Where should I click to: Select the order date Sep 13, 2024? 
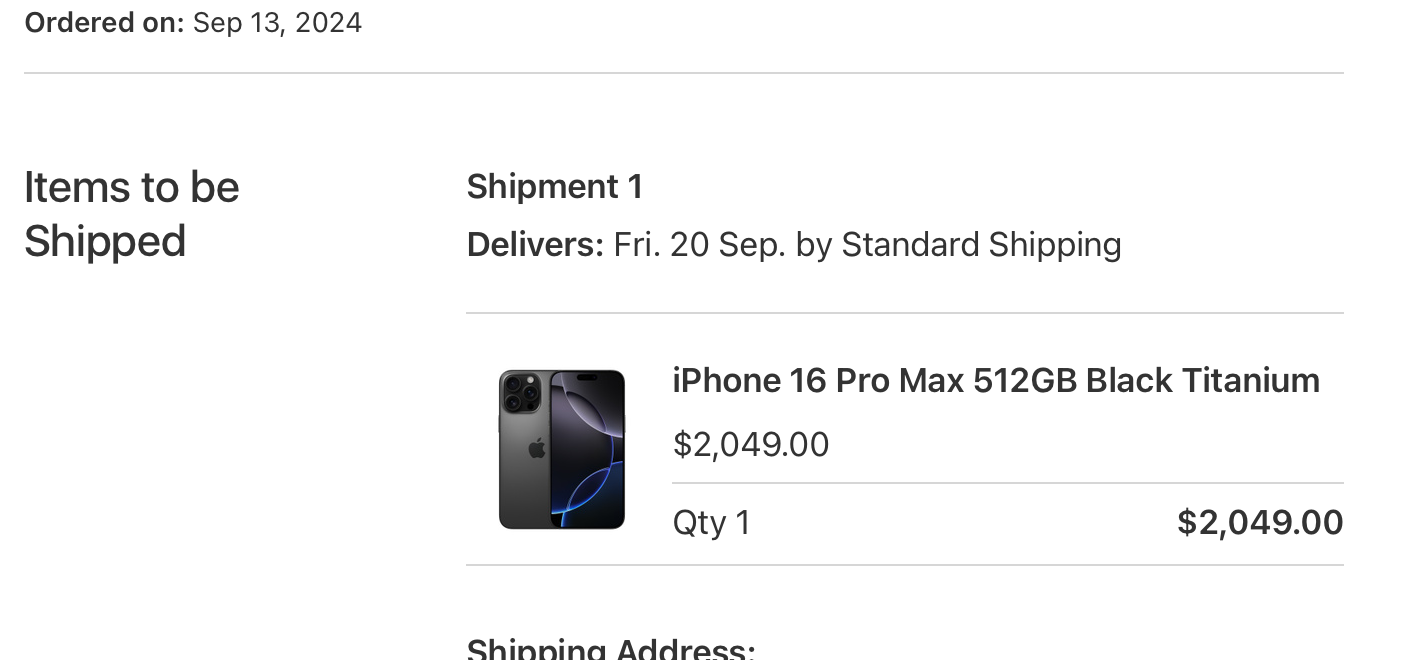tap(277, 22)
